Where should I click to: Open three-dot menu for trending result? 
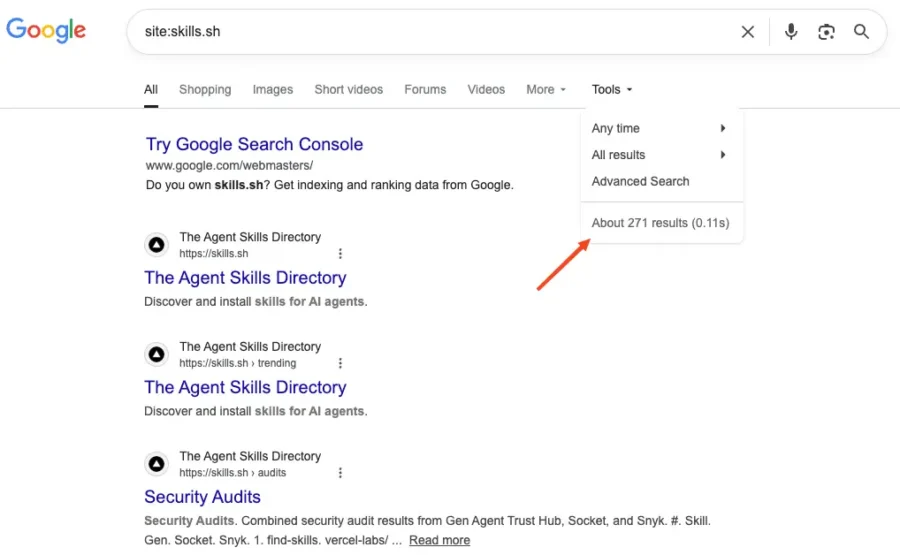[340, 363]
